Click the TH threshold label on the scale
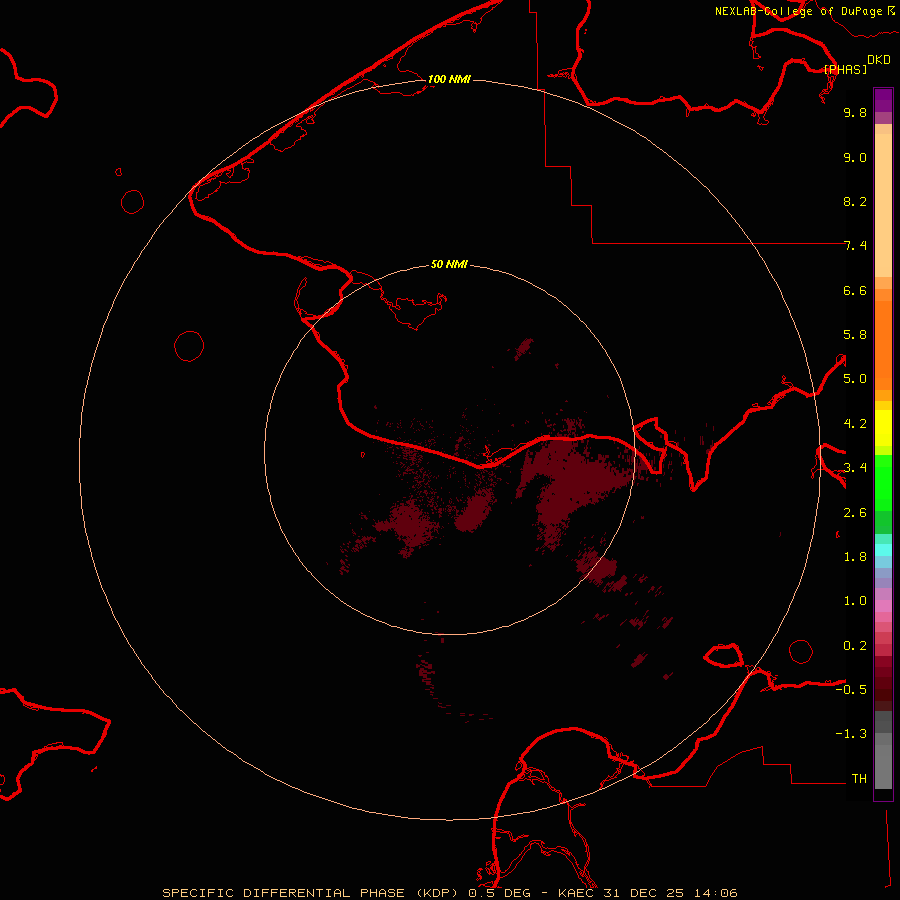The width and height of the screenshot is (900, 900). tap(858, 778)
